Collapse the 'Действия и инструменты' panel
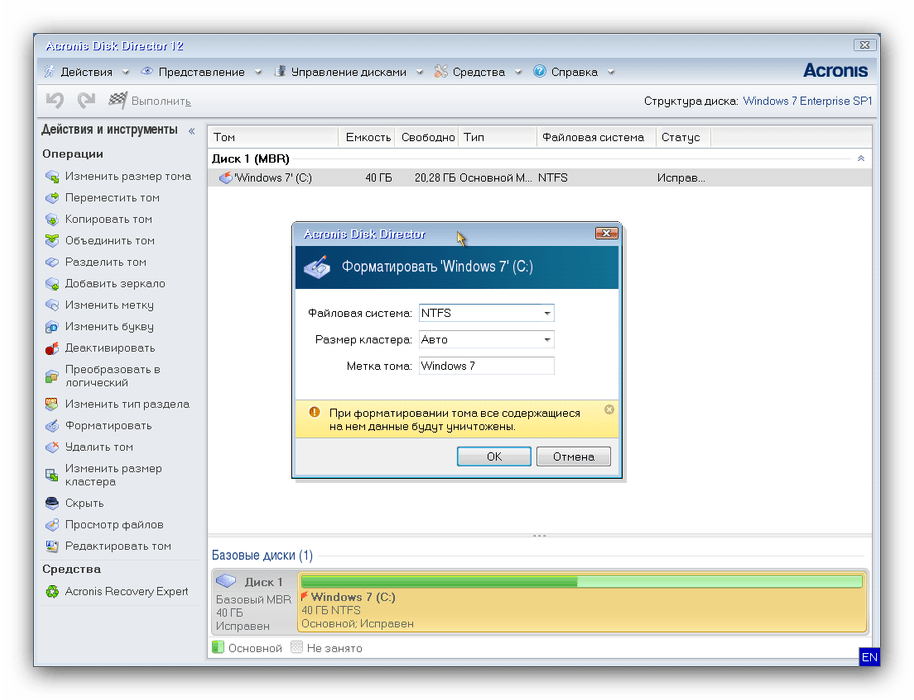 pyautogui.click(x=191, y=130)
